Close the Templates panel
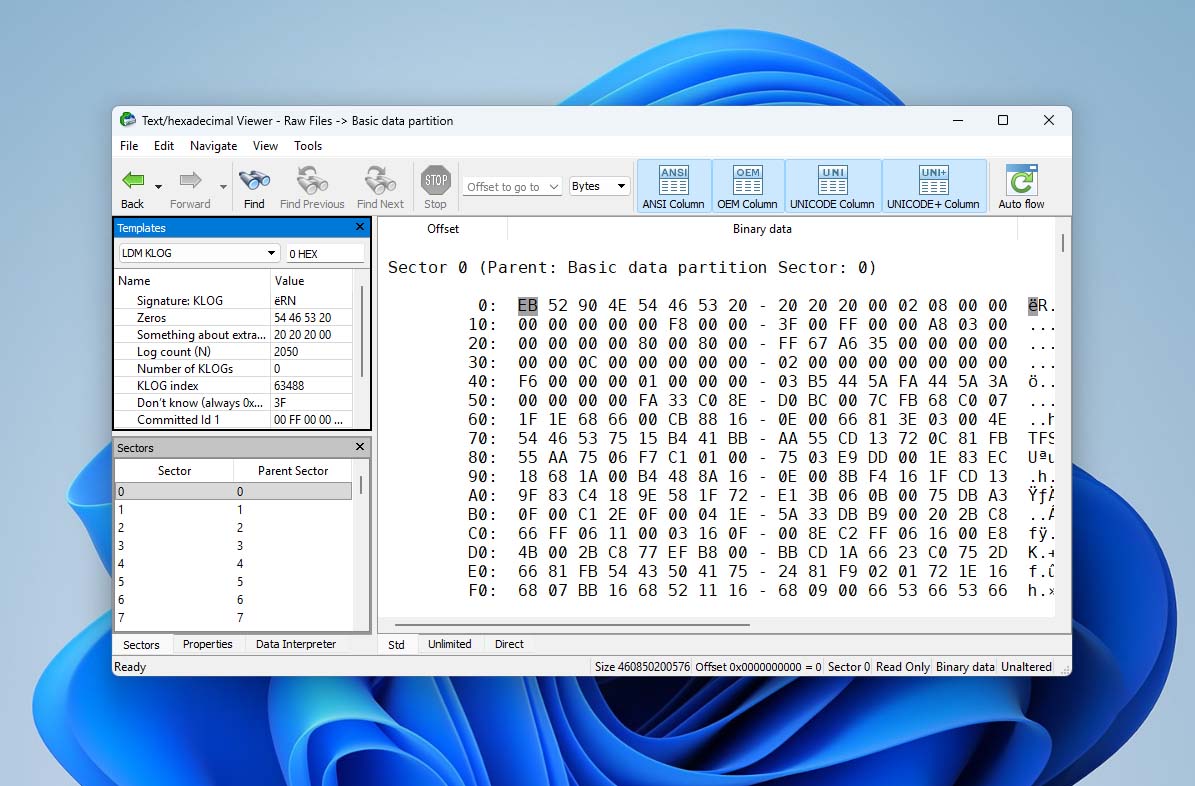The width and height of the screenshot is (1195, 786). tap(359, 227)
